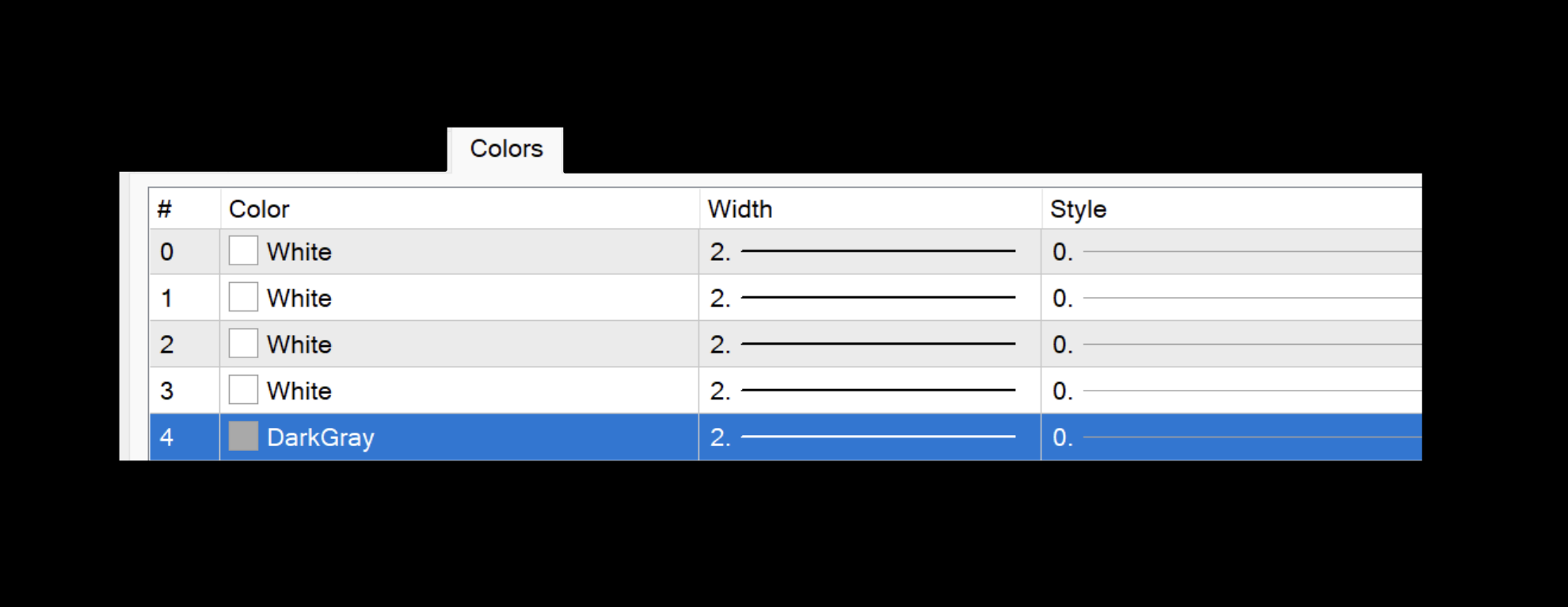Click the Style column header
Viewport: 1568px width, 607px height.
point(1231,209)
